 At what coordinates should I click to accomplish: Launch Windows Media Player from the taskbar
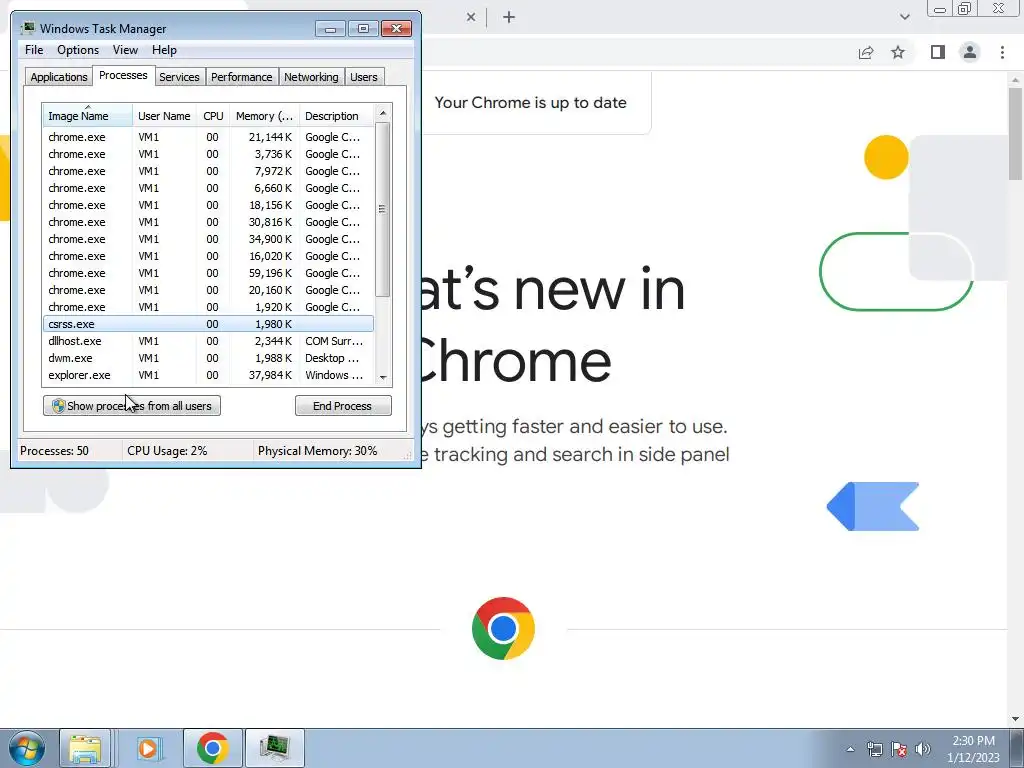tap(148, 748)
